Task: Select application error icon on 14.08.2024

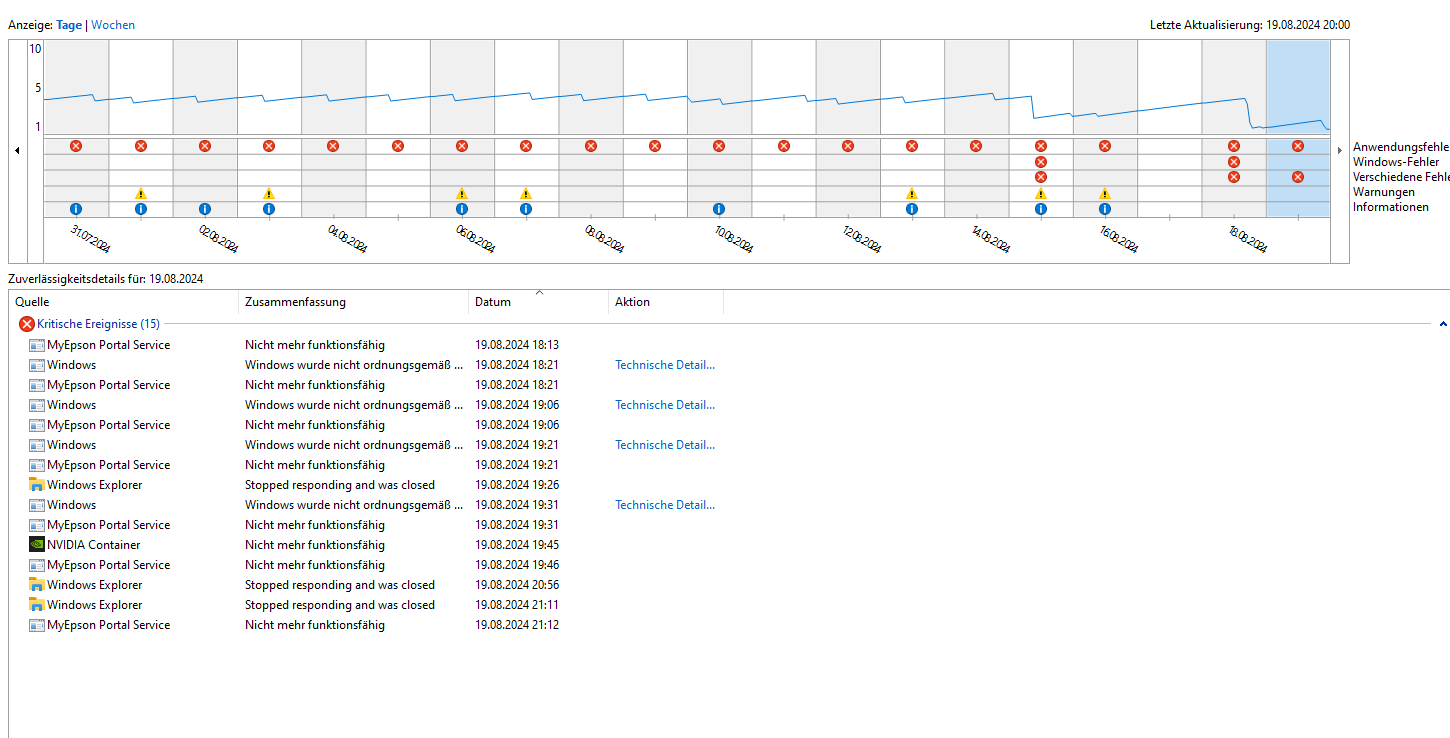Action: point(976,146)
